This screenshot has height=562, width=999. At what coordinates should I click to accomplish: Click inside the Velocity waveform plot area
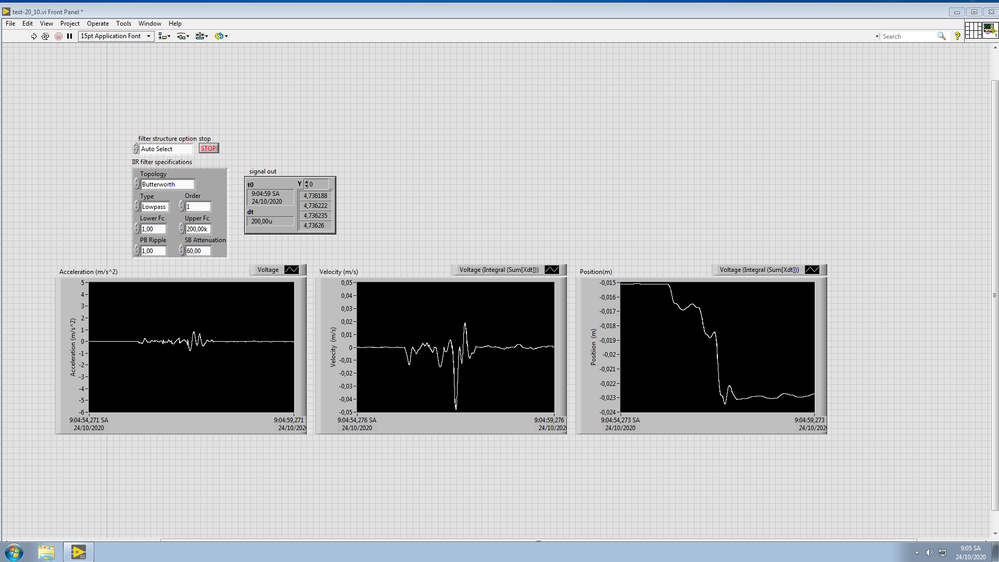point(456,347)
